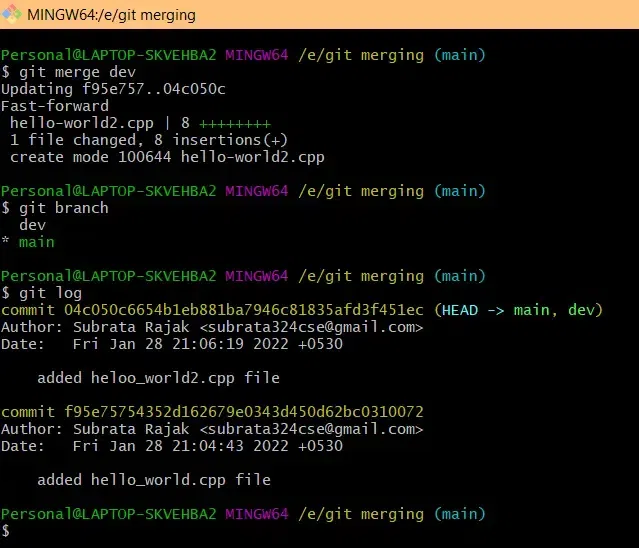This screenshot has height=548, width=639.
Task: Click commit hash 04c050c6654b1eb881ba7946c81835afd3f451ec
Action: (x=244, y=310)
